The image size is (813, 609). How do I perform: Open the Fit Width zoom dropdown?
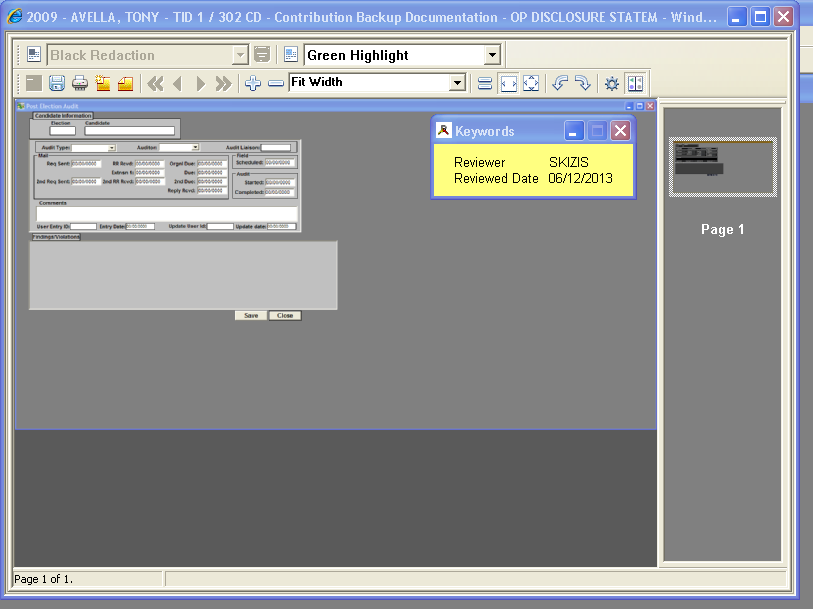click(457, 82)
